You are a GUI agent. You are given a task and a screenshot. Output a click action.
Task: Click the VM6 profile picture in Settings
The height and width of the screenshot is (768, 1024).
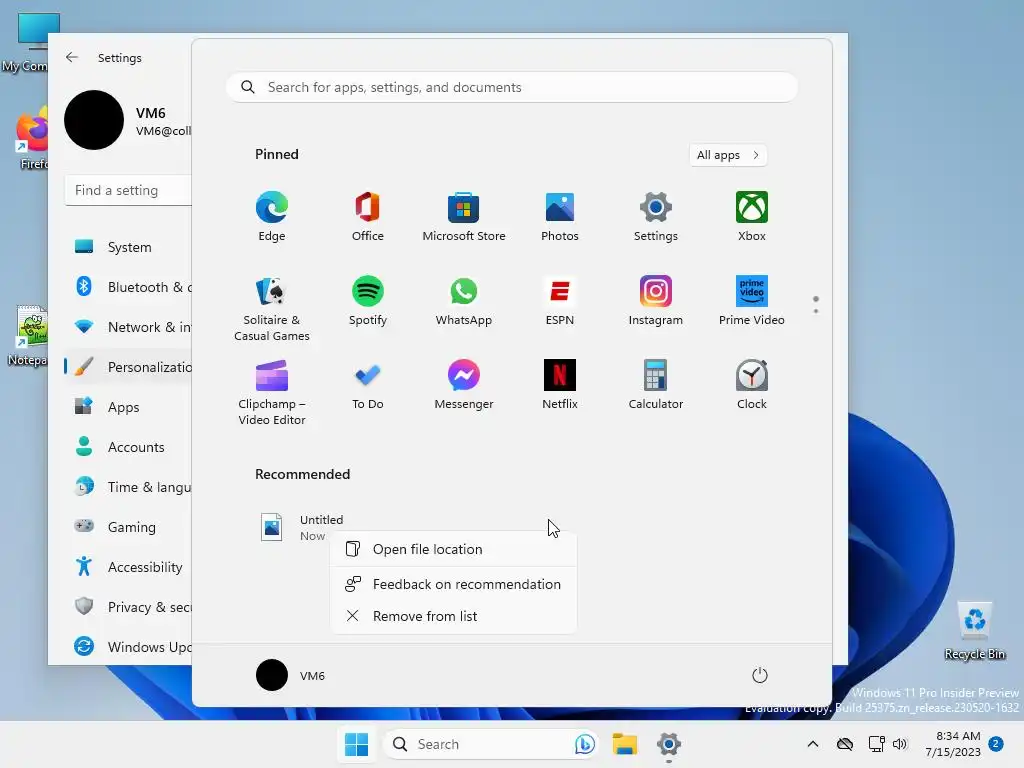coord(94,120)
